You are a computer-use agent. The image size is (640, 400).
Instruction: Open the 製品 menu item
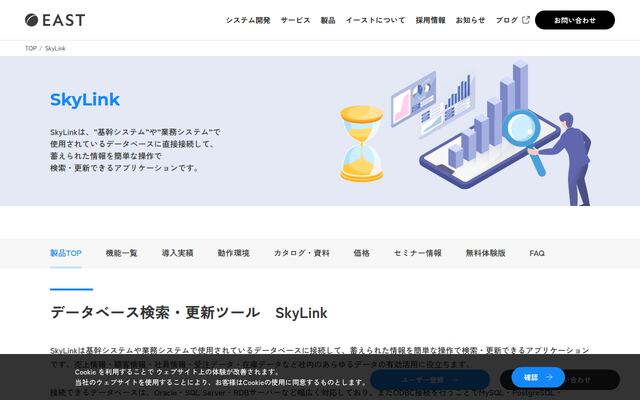[x=328, y=20]
